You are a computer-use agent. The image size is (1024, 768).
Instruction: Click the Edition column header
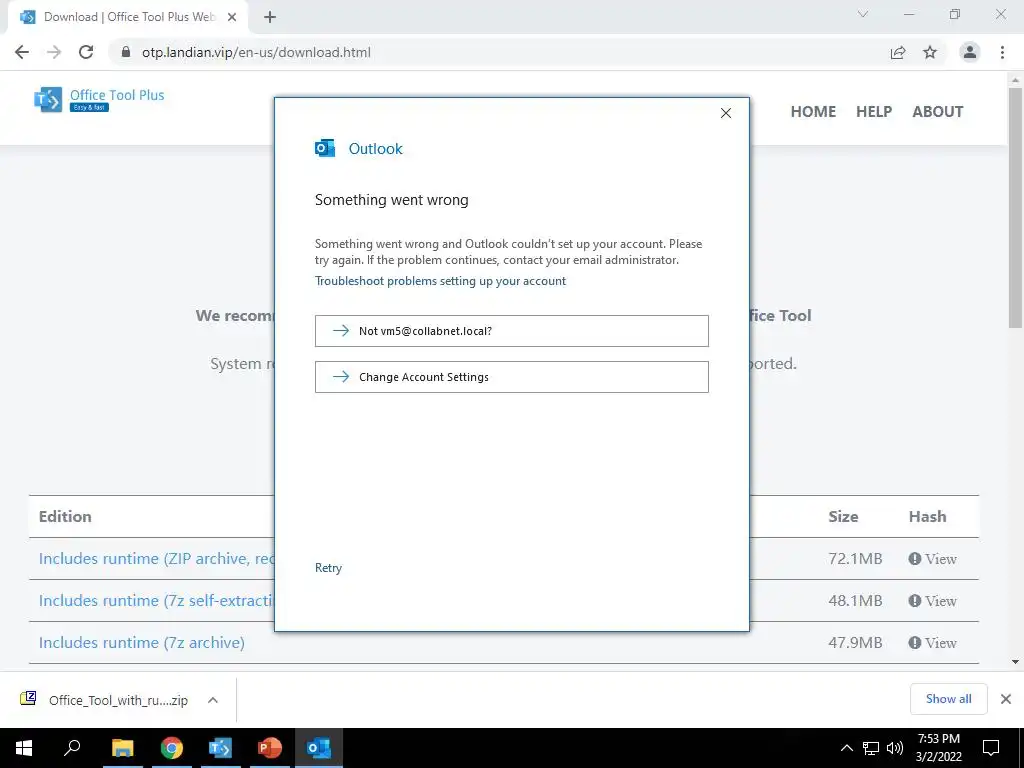click(x=65, y=517)
